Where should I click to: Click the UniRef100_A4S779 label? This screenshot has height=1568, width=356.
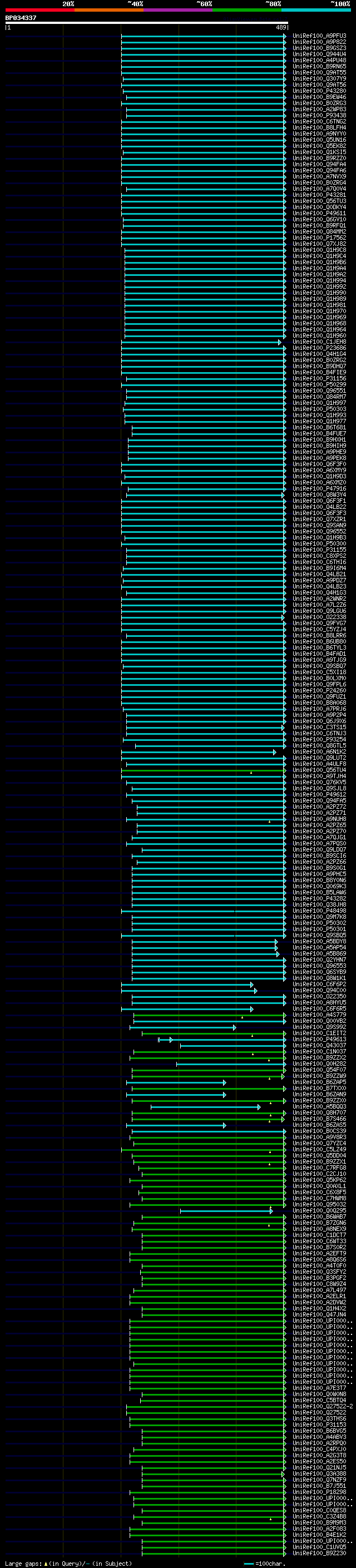click(319, 1015)
